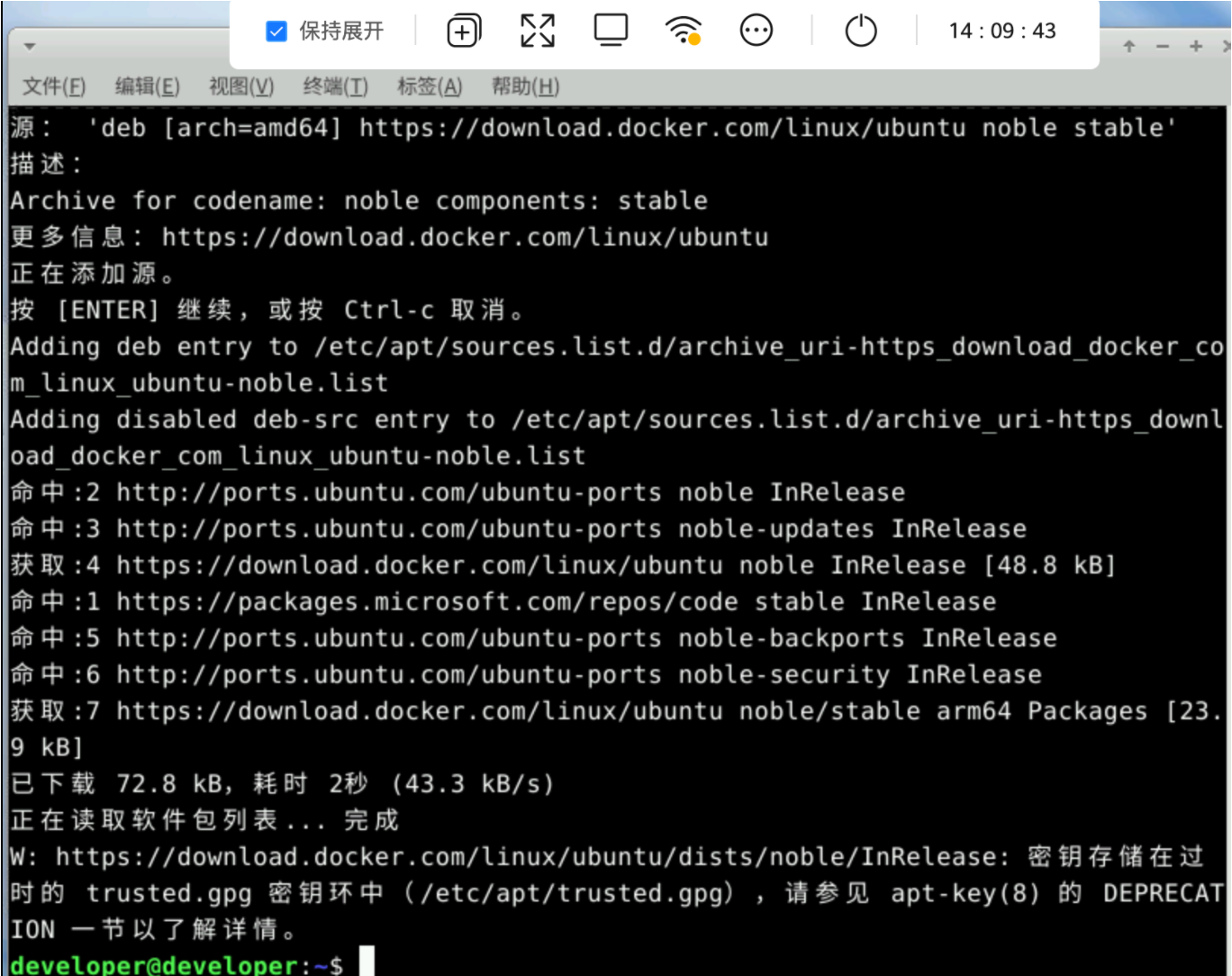
Task: Click the 命中:1 packages.microsoft.com line
Action: [x=503, y=601]
